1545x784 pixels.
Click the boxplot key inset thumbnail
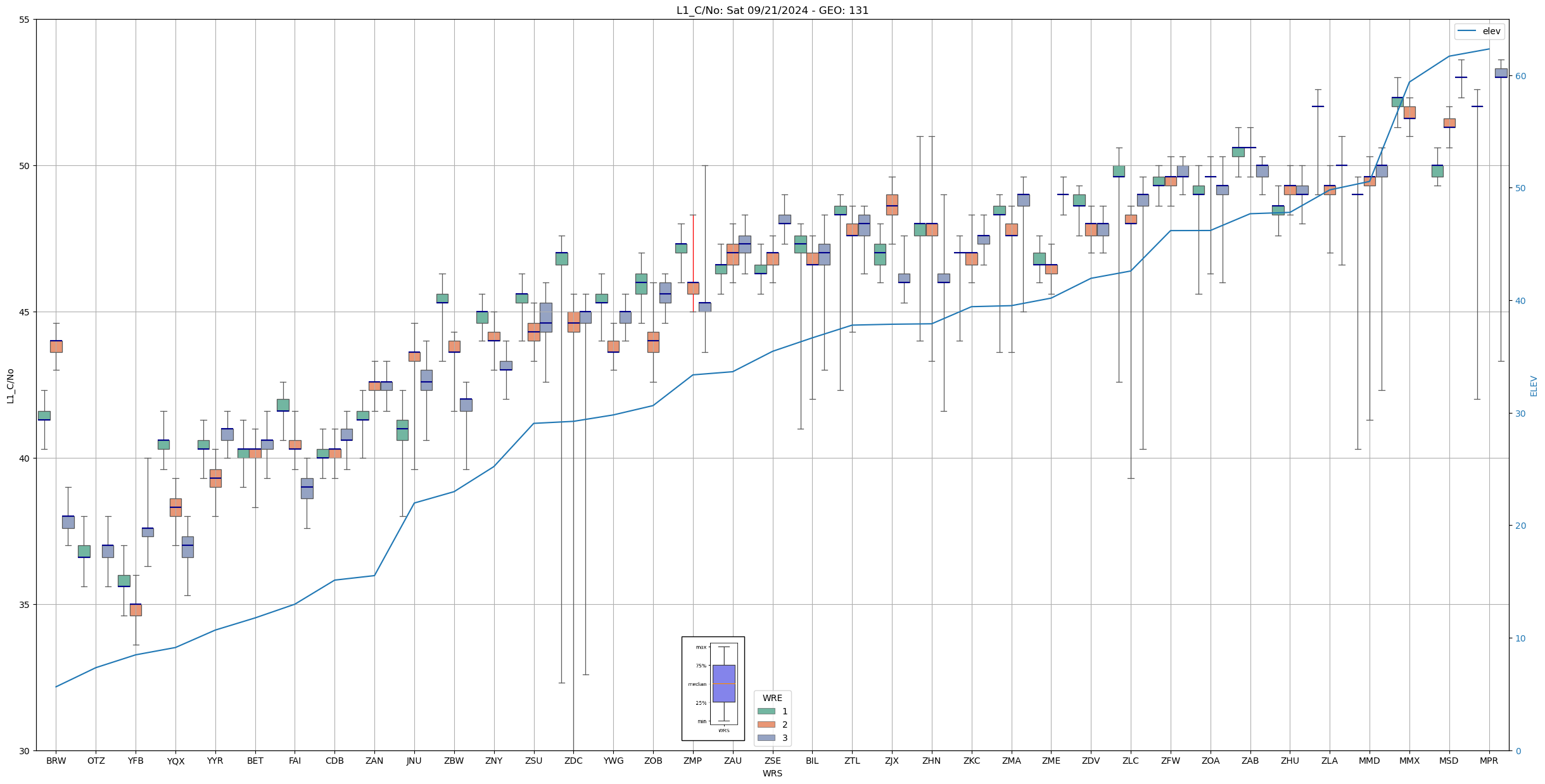[713, 688]
